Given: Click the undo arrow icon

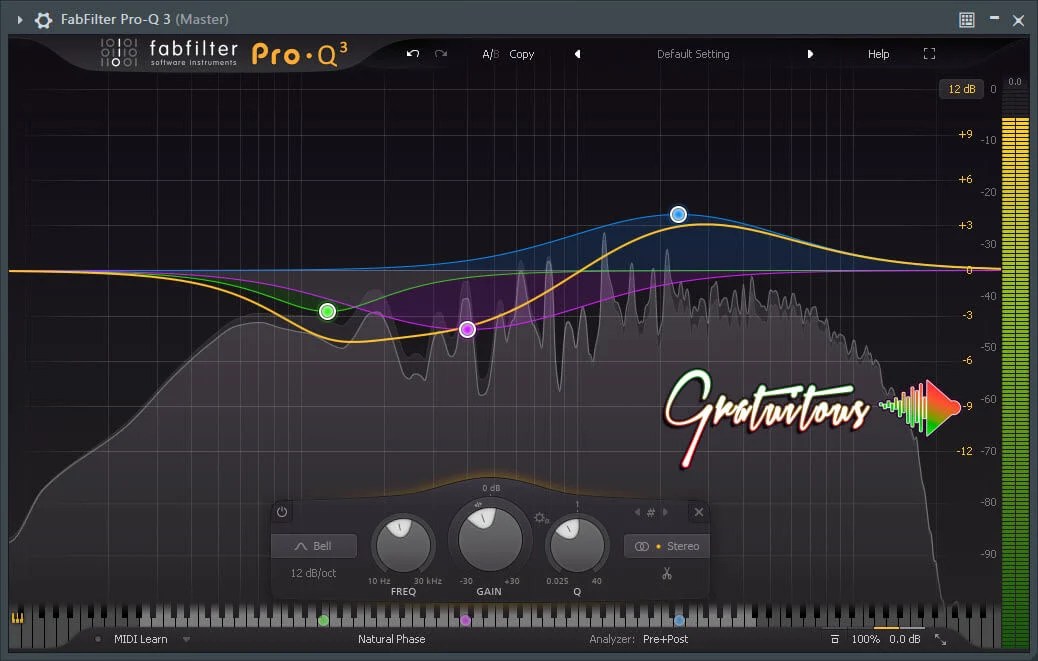Looking at the screenshot, I should [x=412, y=55].
